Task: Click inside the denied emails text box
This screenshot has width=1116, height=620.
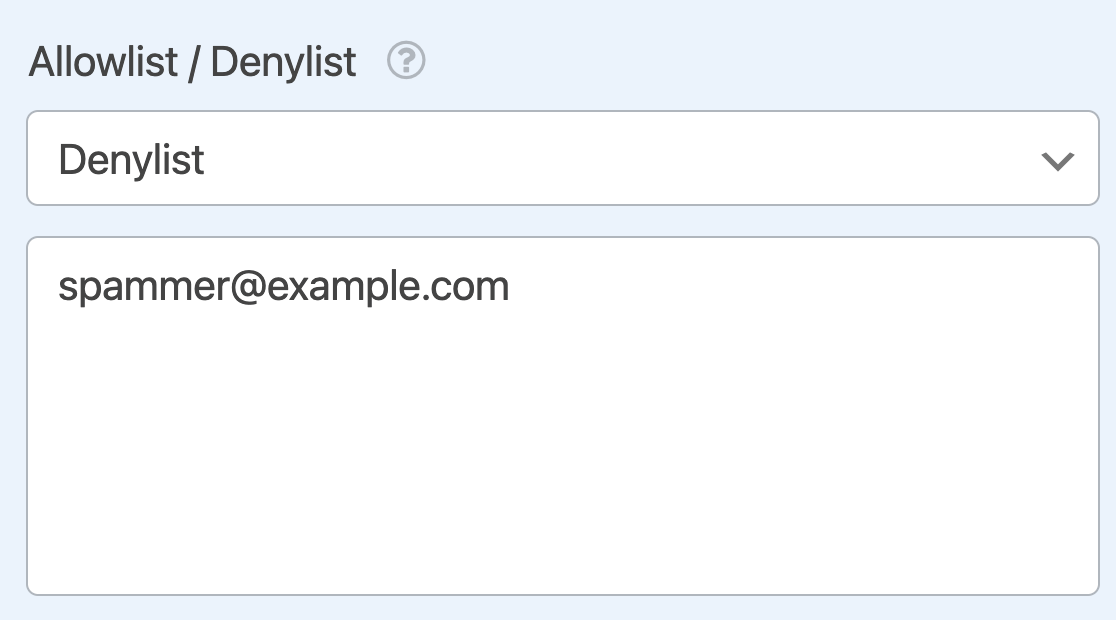Action: pos(563,416)
